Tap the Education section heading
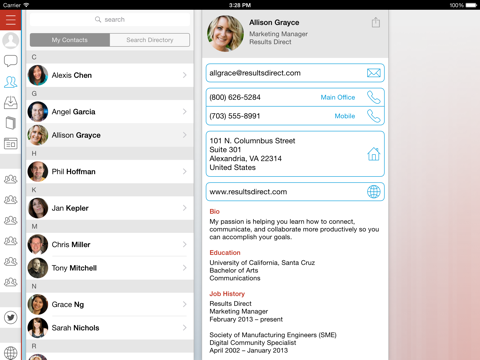The height and width of the screenshot is (360, 480). coord(225,253)
